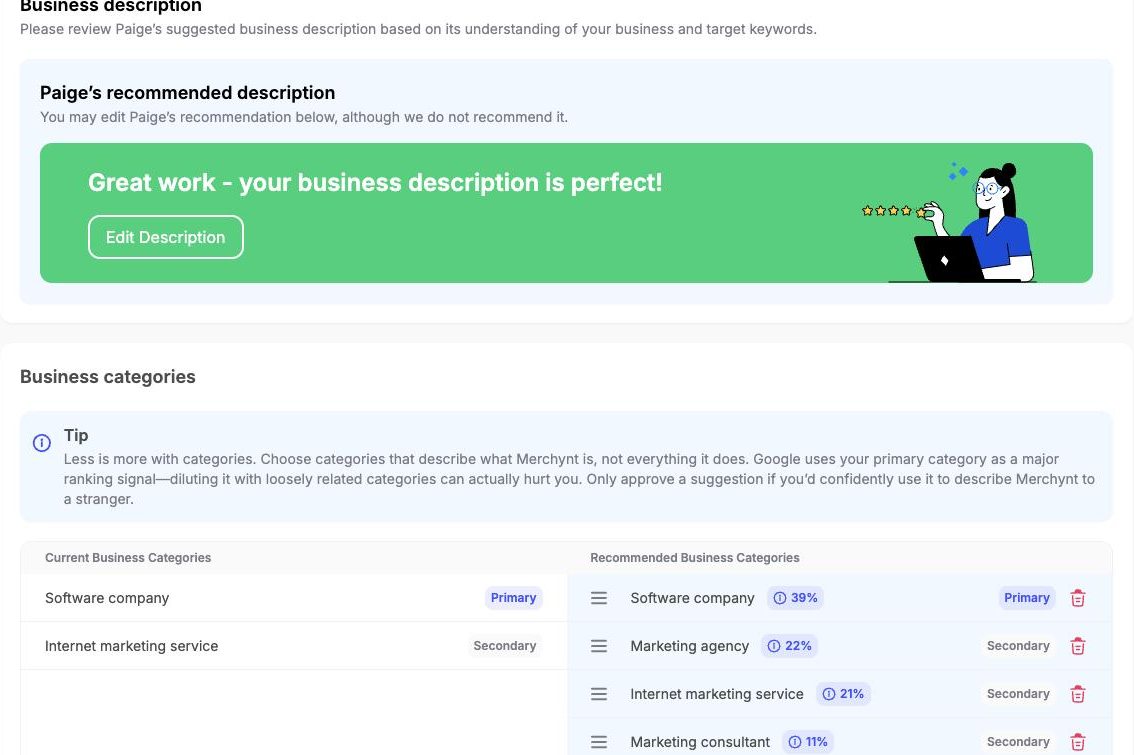Image resolution: width=1134 pixels, height=755 pixels.
Task: Click the 'Marketing agency' recommended category name
Action: click(689, 646)
